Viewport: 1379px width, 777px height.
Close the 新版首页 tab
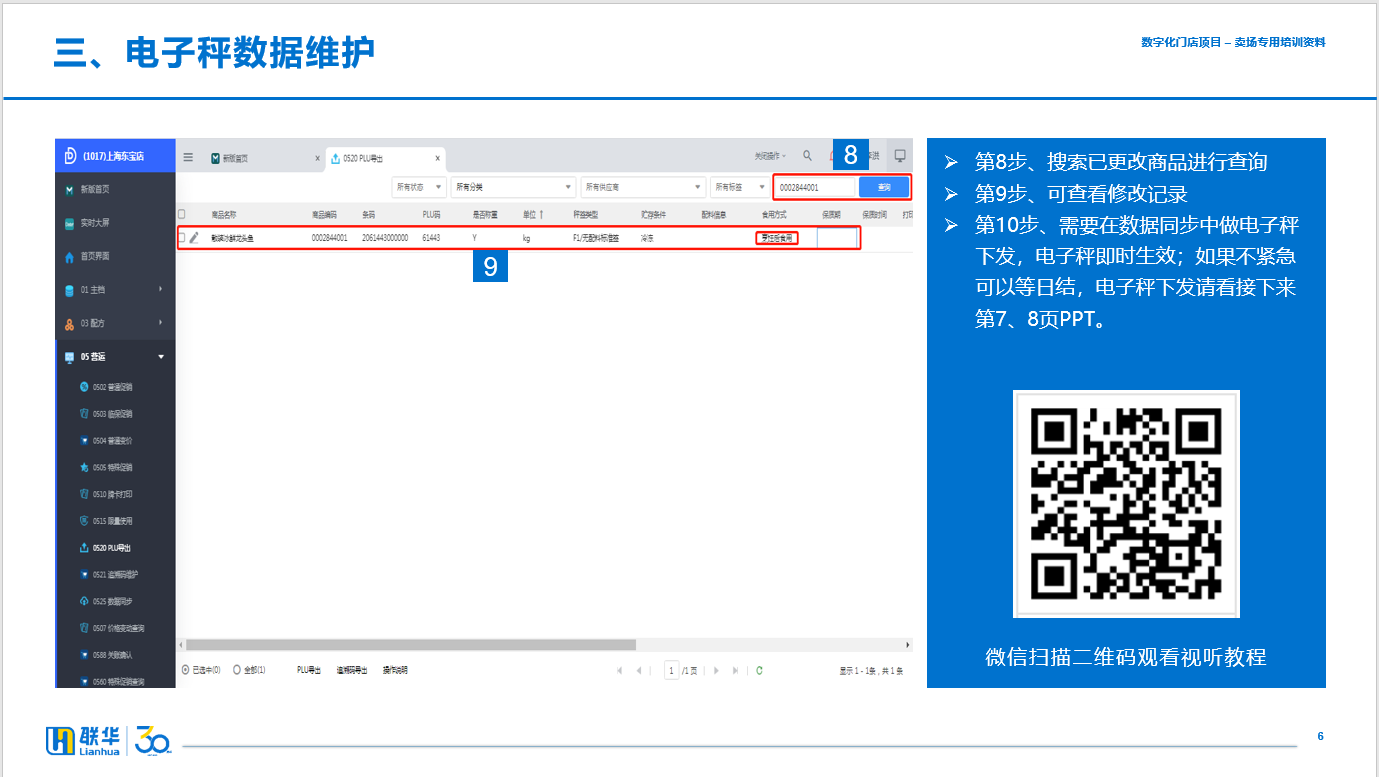pos(317,158)
